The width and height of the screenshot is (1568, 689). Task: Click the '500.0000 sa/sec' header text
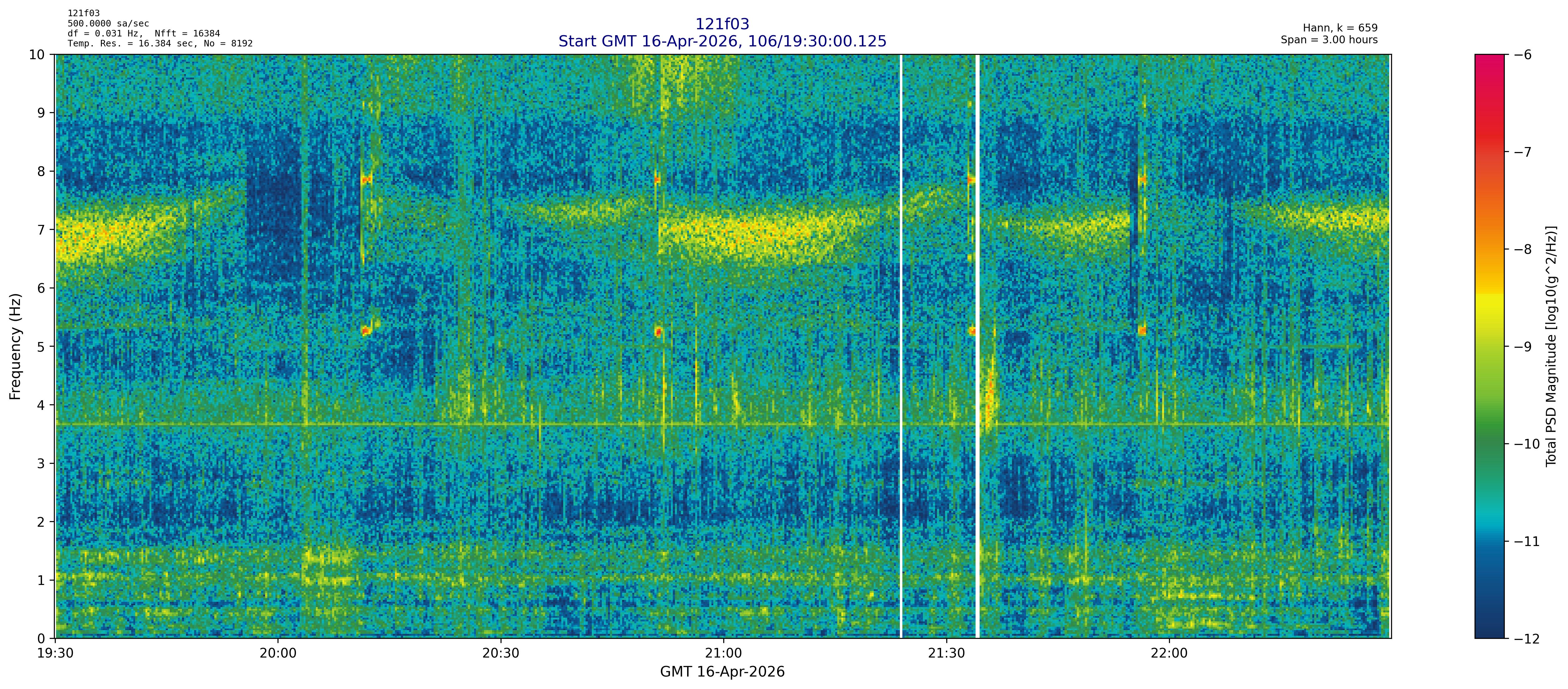108,24
